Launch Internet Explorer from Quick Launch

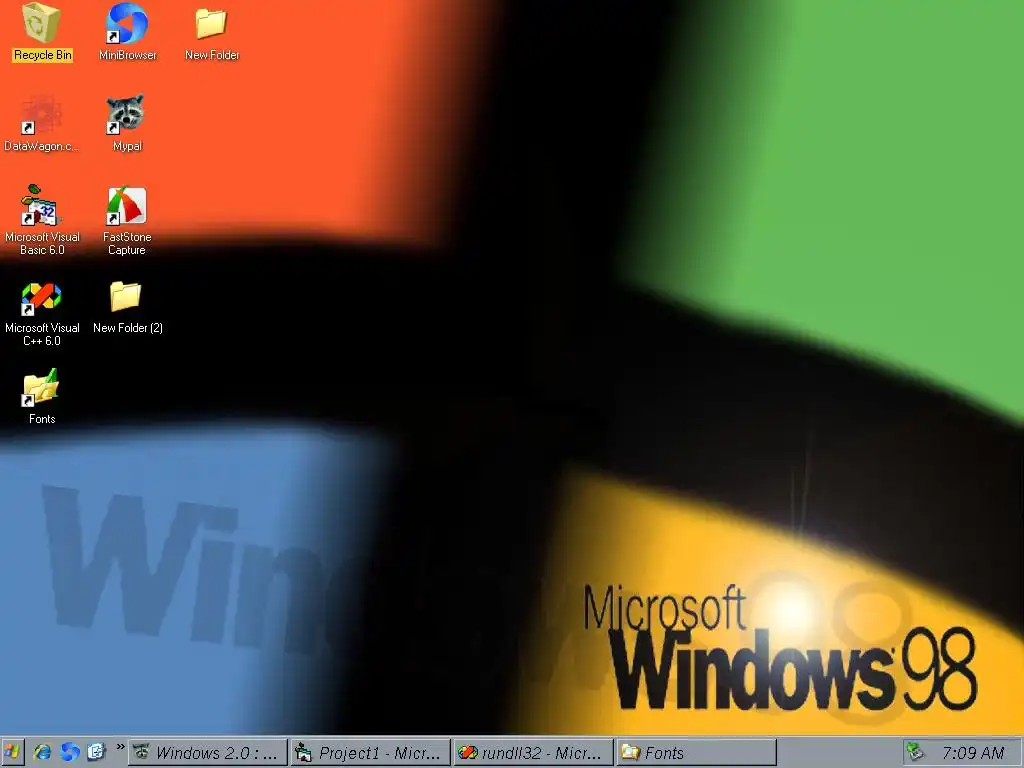coord(42,752)
